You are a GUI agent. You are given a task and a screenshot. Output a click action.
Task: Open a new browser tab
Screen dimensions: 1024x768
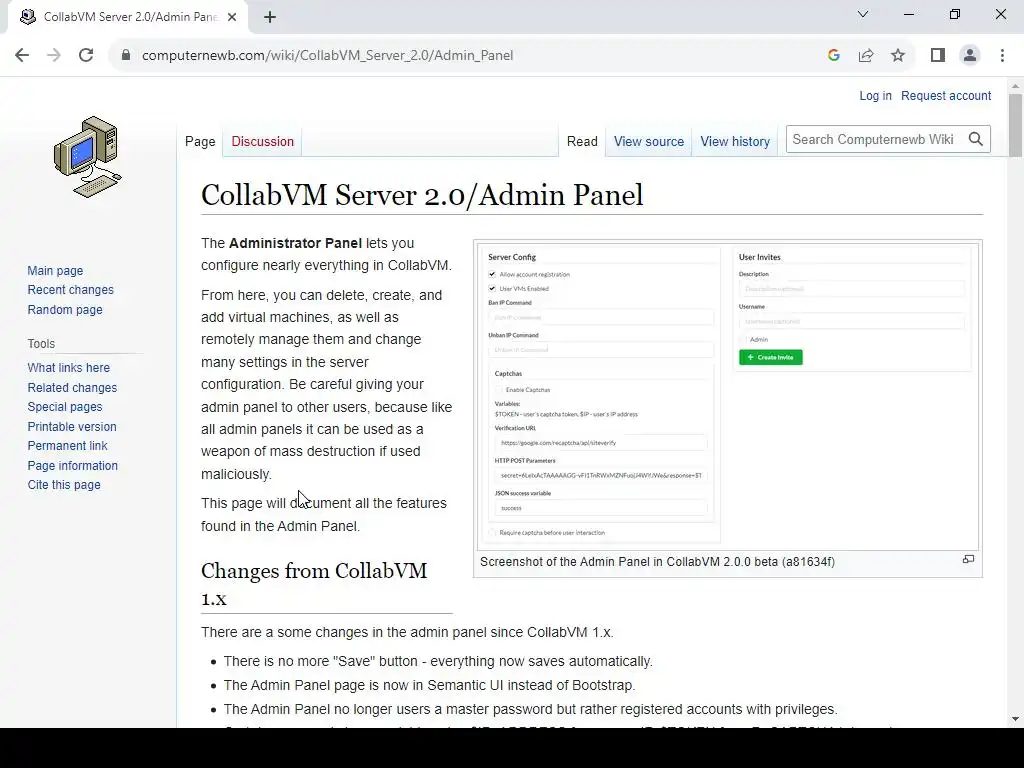click(270, 18)
